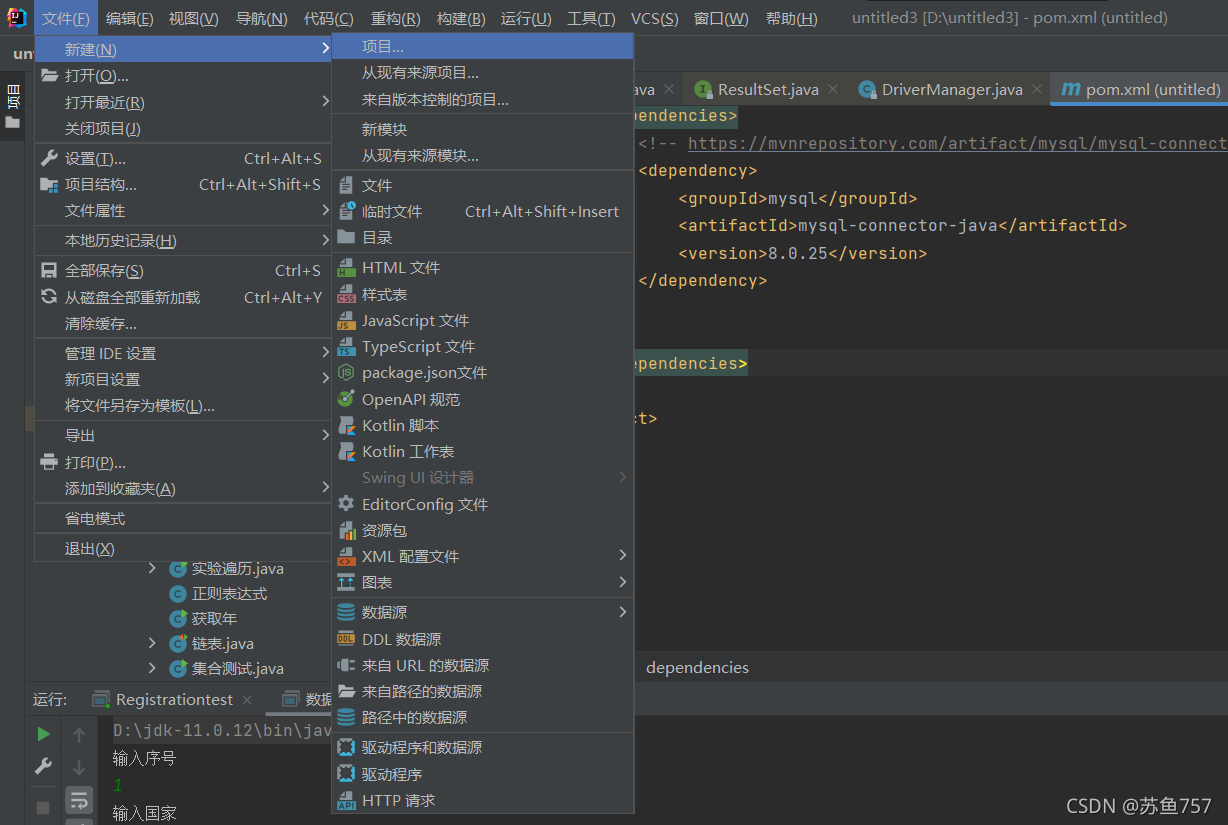Expand the 链表.java tree node
The height and width of the screenshot is (825, 1228).
(x=152, y=643)
